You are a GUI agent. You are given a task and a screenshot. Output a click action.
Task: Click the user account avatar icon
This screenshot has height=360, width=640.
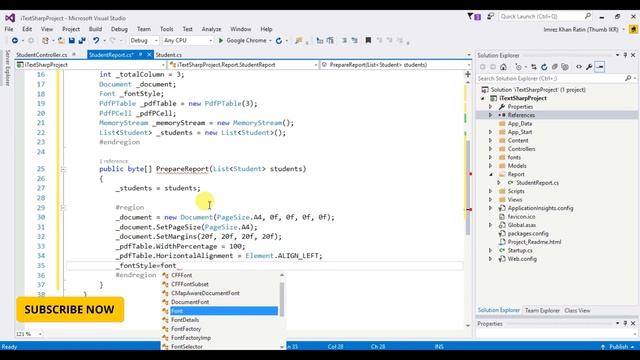pyautogui.click(x=633, y=29)
